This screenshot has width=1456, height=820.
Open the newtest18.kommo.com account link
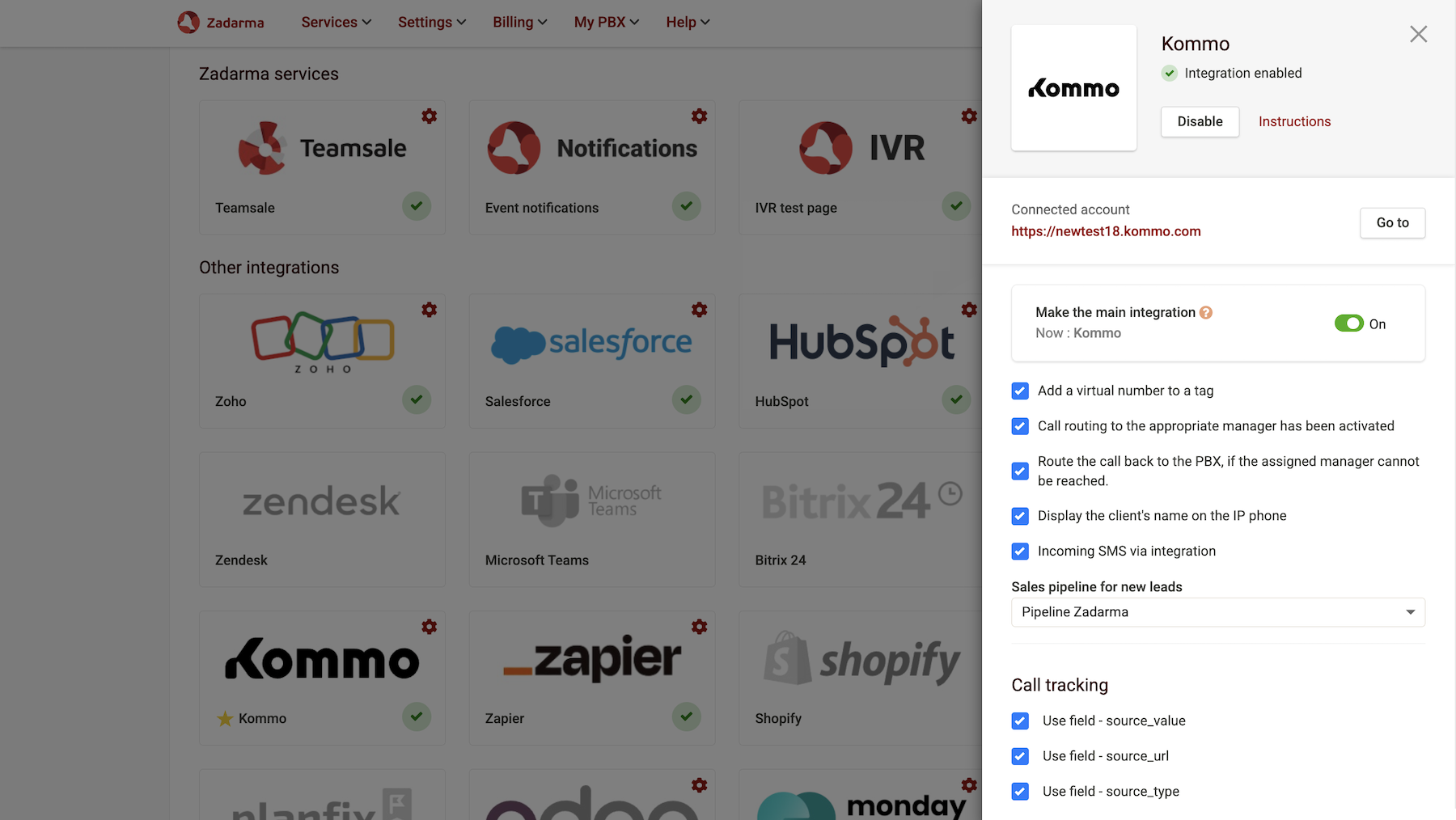point(1106,231)
